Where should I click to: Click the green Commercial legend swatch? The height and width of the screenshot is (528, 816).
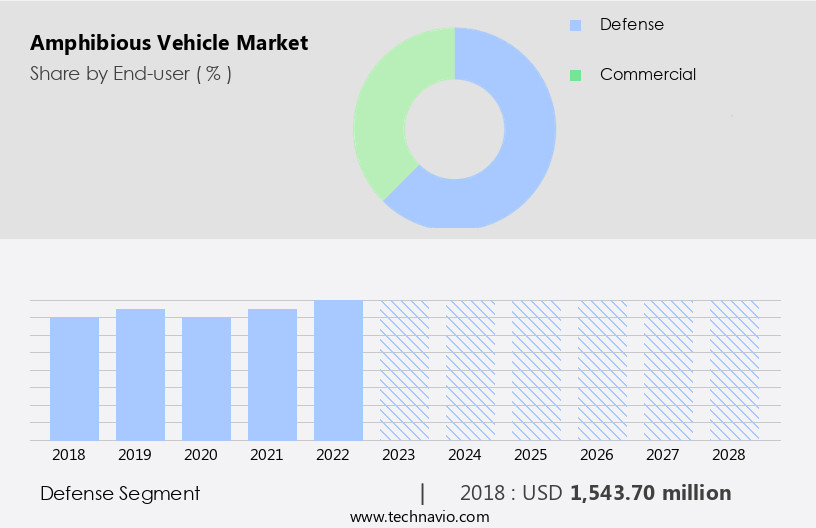tap(574, 75)
